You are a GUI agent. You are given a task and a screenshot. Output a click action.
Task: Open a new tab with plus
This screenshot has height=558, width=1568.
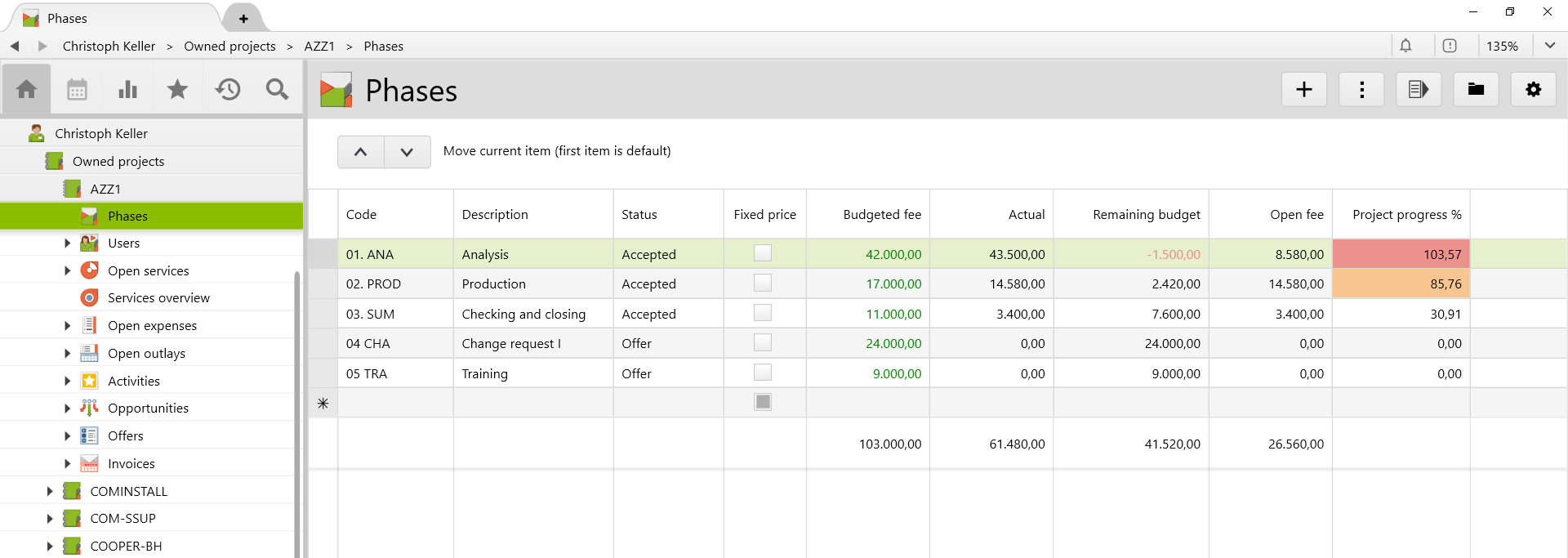coord(243,18)
